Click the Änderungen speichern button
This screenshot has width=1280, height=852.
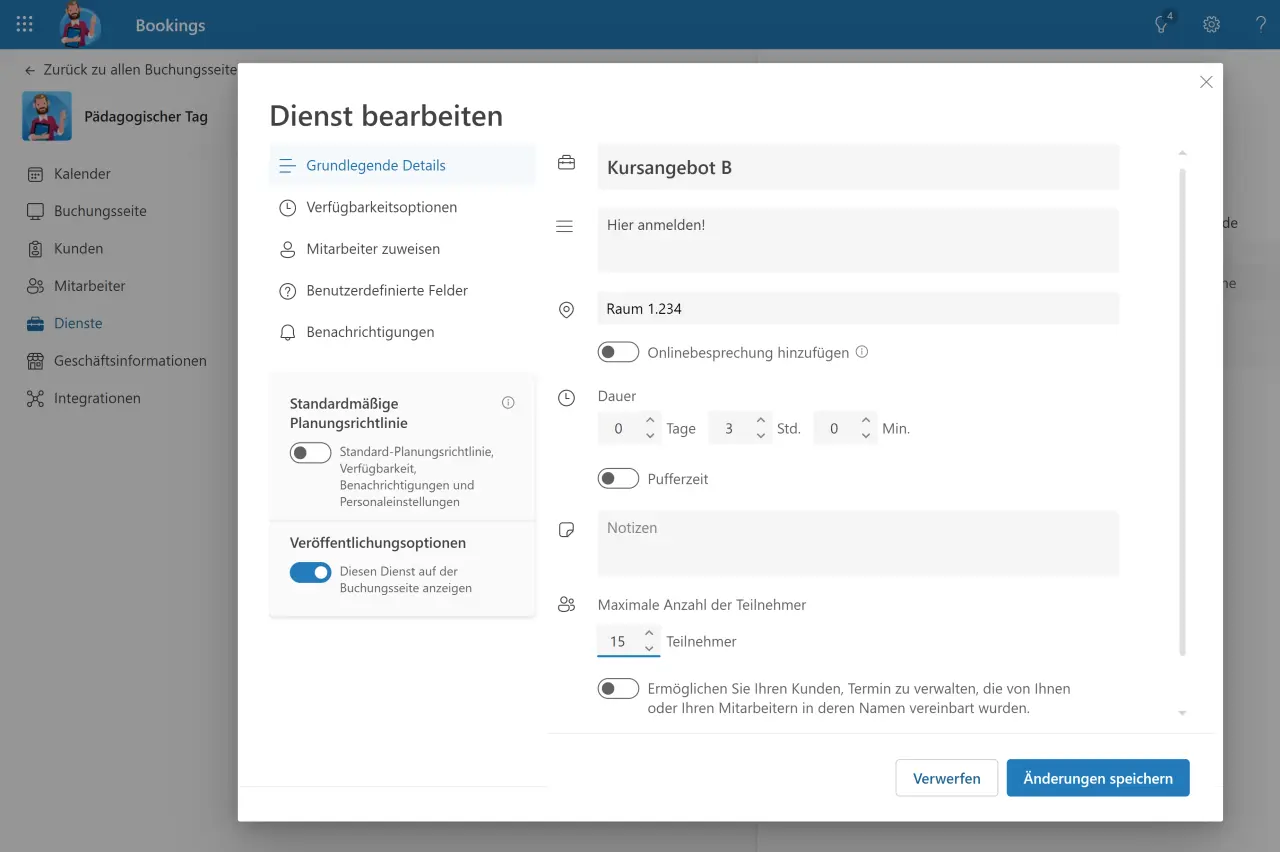tap(1098, 778)
